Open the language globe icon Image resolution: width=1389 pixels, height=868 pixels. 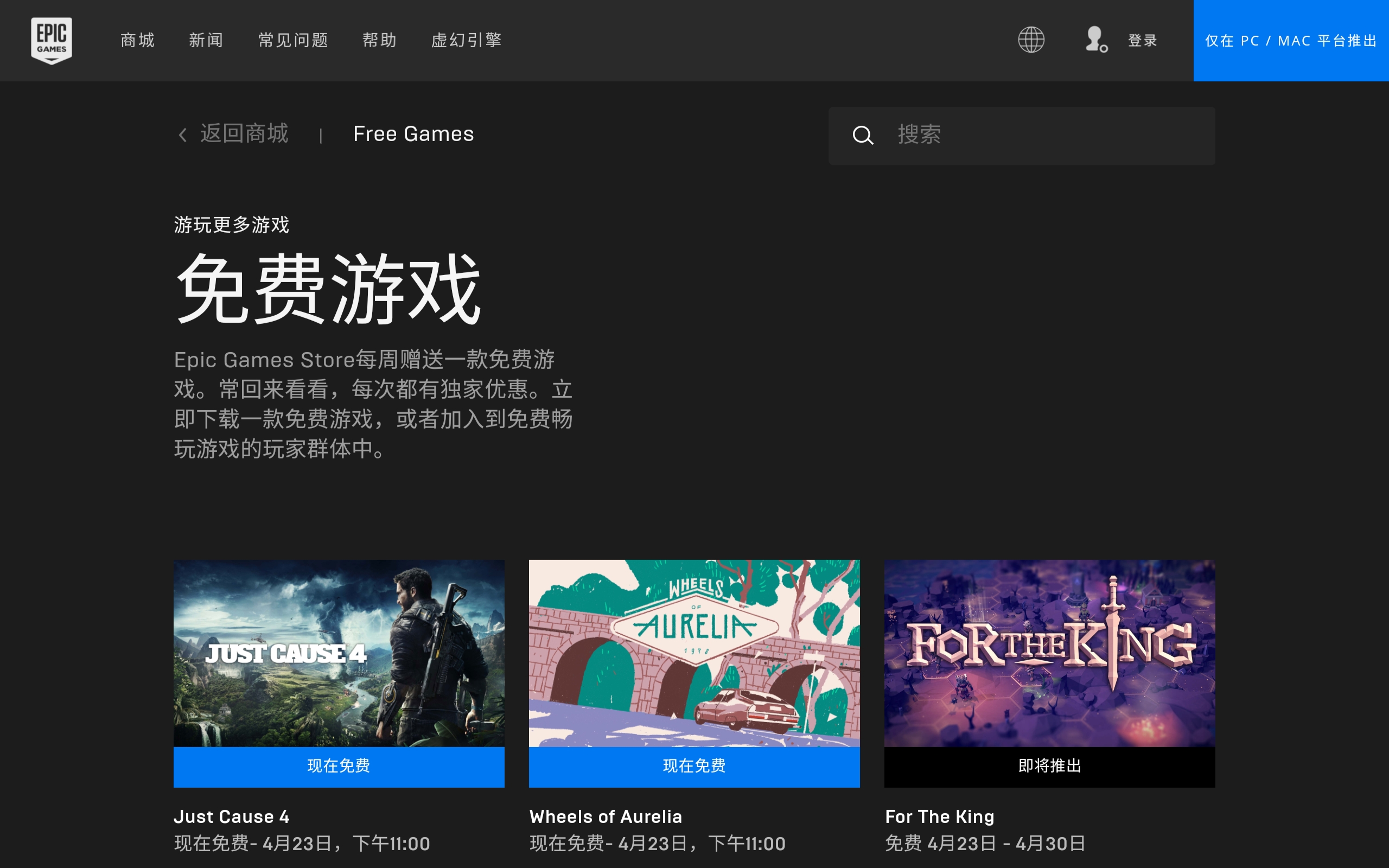(1031, 40)
